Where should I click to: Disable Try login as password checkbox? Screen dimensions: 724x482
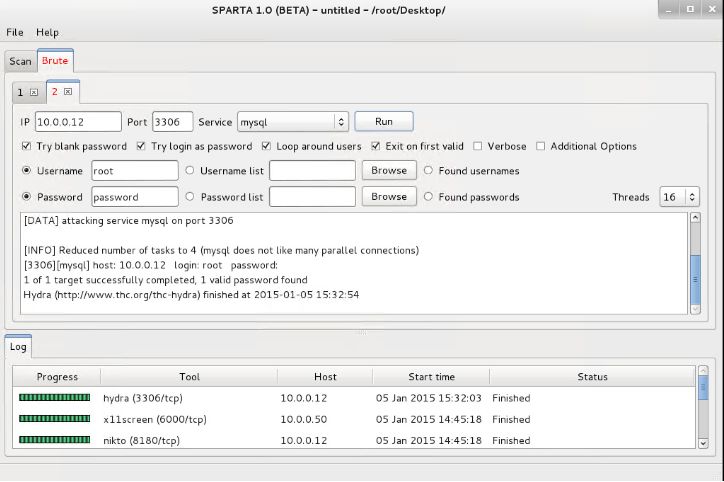pos(141,146)
